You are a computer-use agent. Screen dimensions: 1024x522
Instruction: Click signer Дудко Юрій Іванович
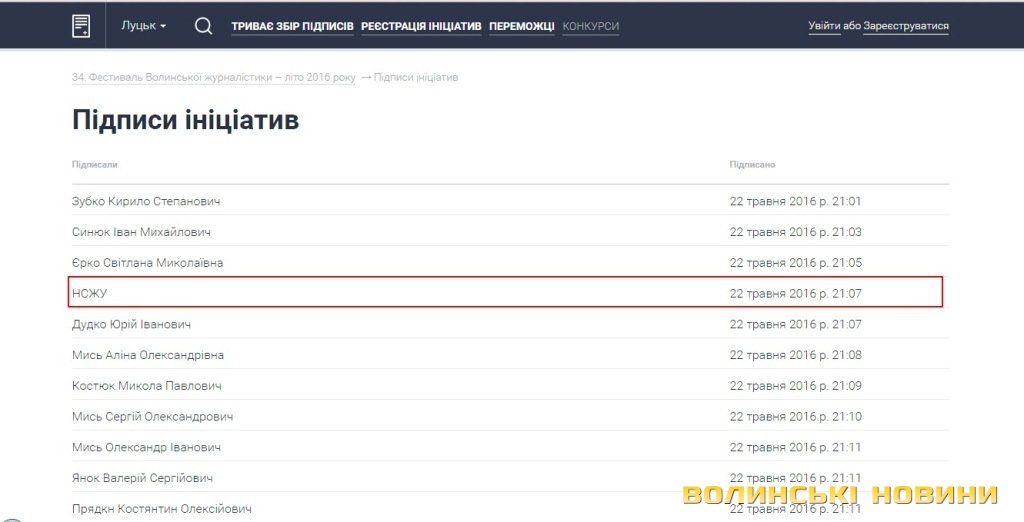tap(131, 324)
